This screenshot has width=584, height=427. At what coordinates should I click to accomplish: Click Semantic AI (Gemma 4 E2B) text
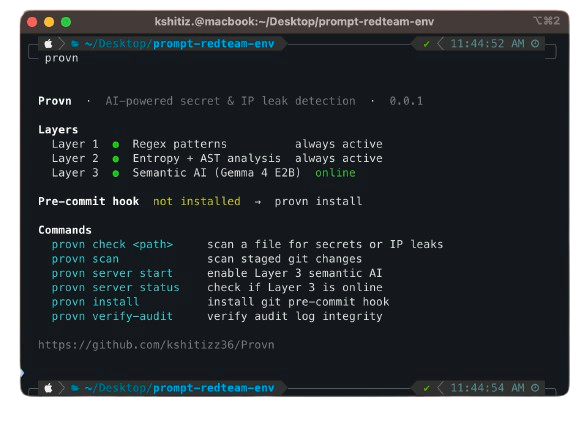click(216, 173)
